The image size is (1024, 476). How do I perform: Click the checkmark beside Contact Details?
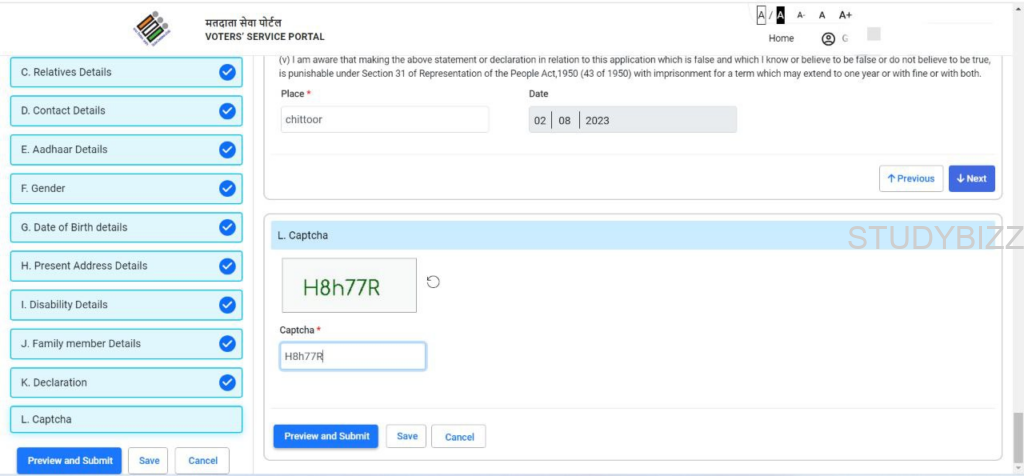click(227, 111)
